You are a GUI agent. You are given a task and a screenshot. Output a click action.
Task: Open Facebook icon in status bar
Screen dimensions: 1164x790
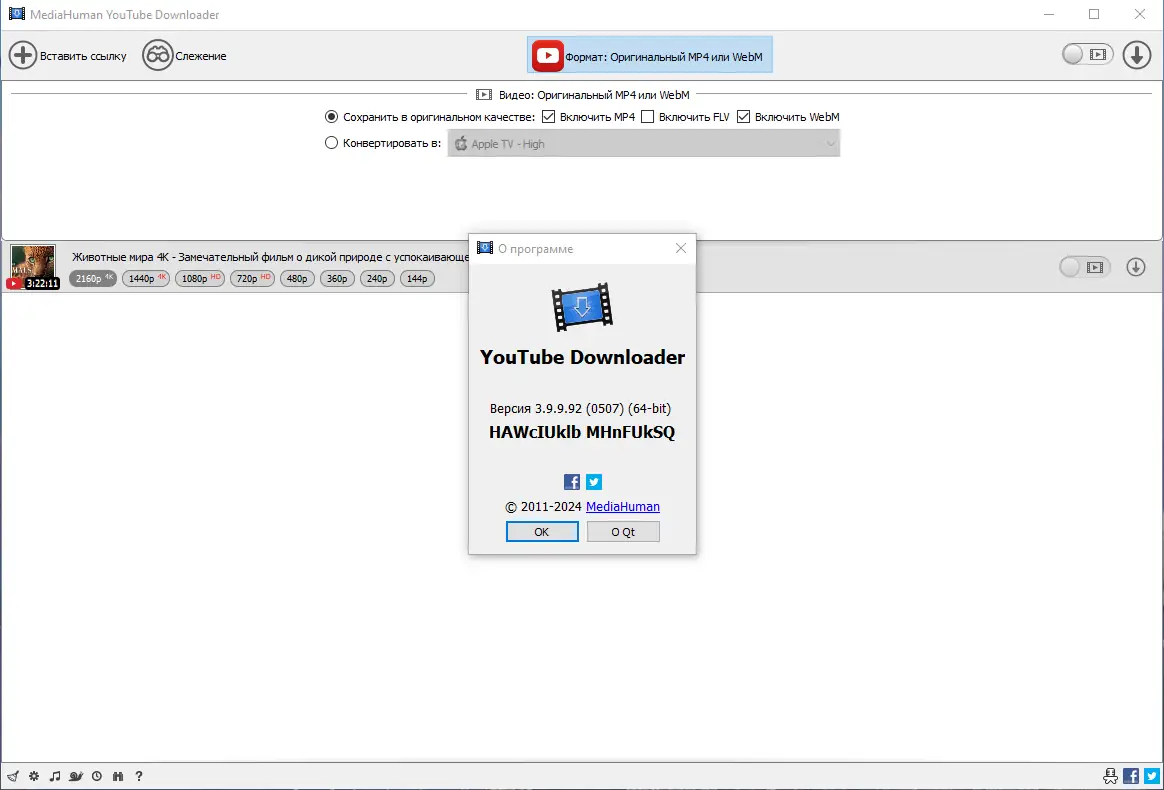click(x=1131, y=777)
